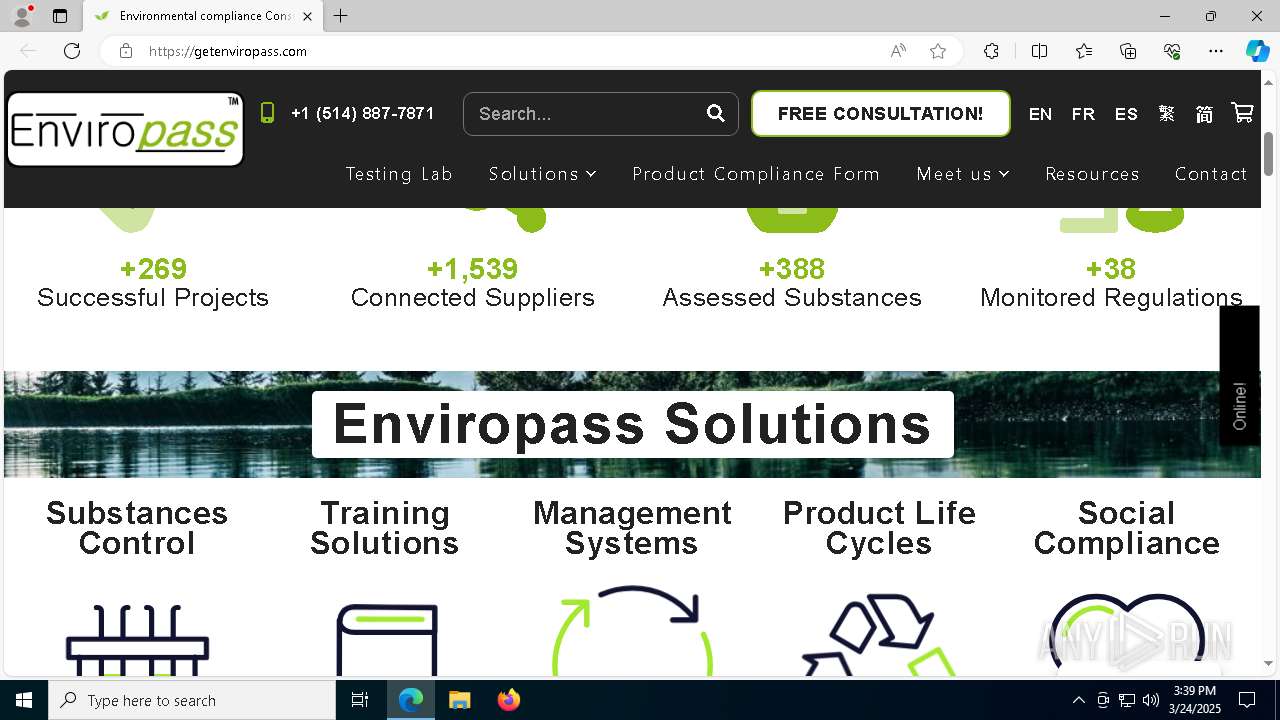The width and height of the screenshot is (1280, 720).
Task: Open Social Compliance heading link
Action: (x=1126, y=528)
